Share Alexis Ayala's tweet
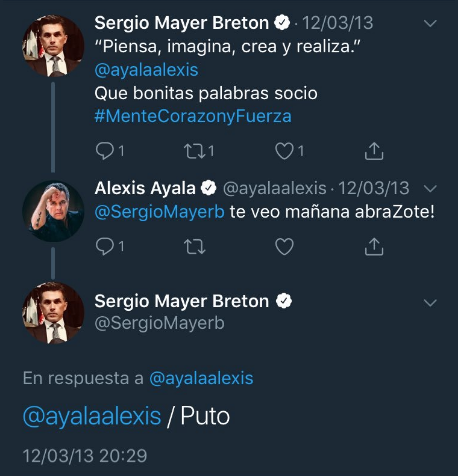 click(374, 247)
